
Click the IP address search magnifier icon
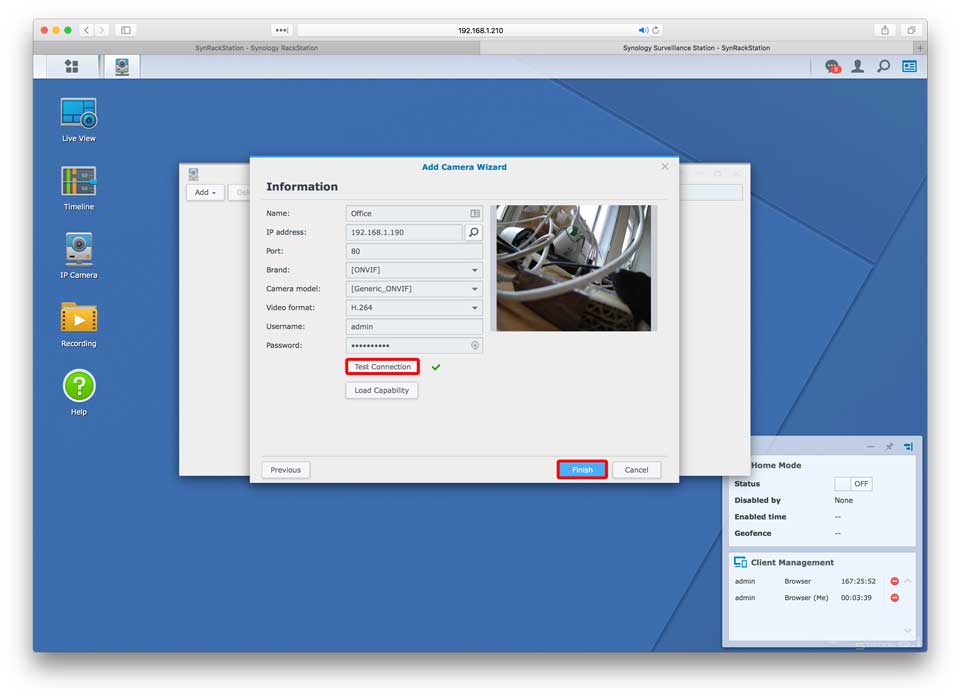click(x=473, y=232)
